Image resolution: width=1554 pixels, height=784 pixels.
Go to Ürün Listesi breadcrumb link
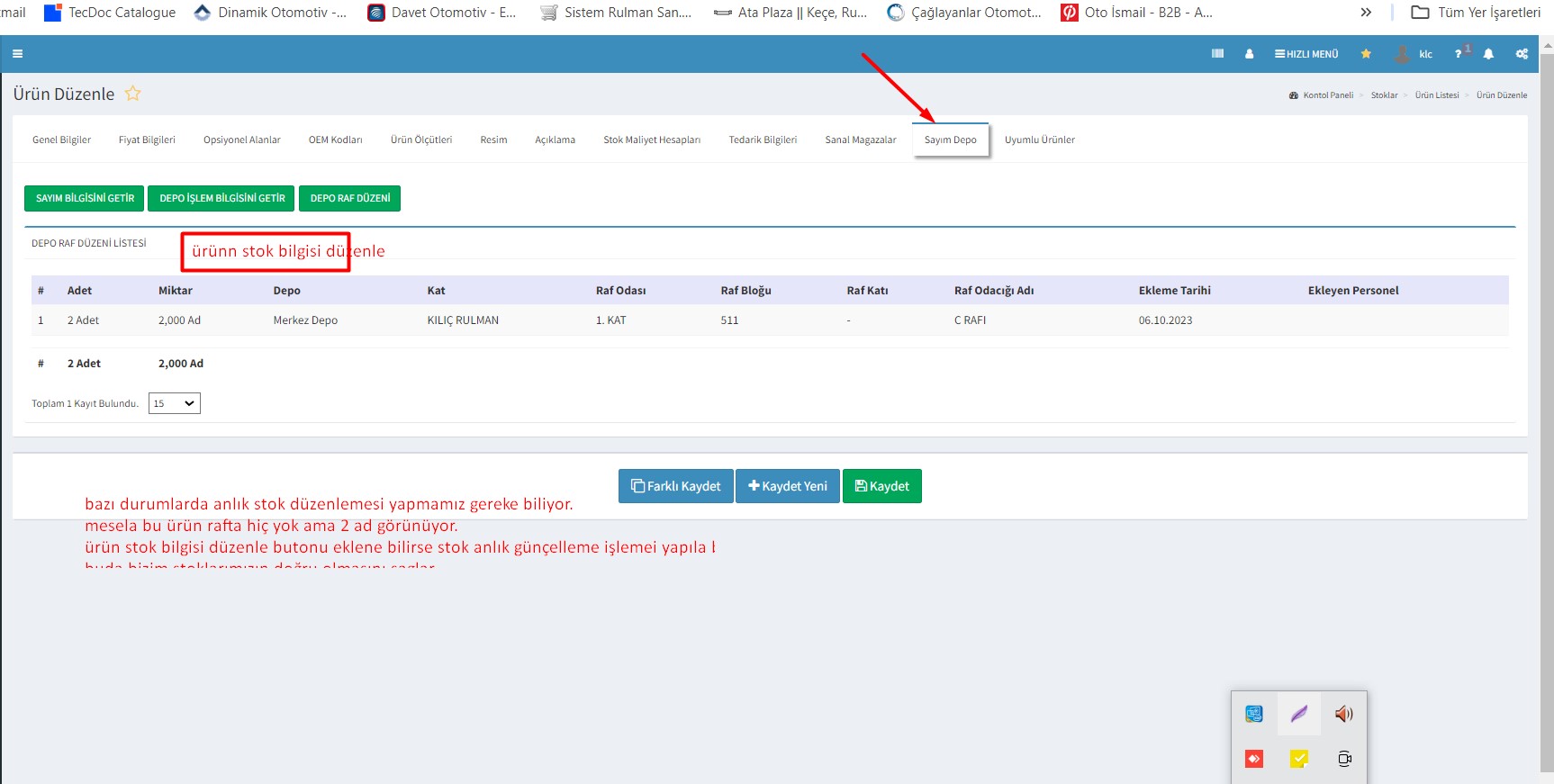[x=1436, y=95]
